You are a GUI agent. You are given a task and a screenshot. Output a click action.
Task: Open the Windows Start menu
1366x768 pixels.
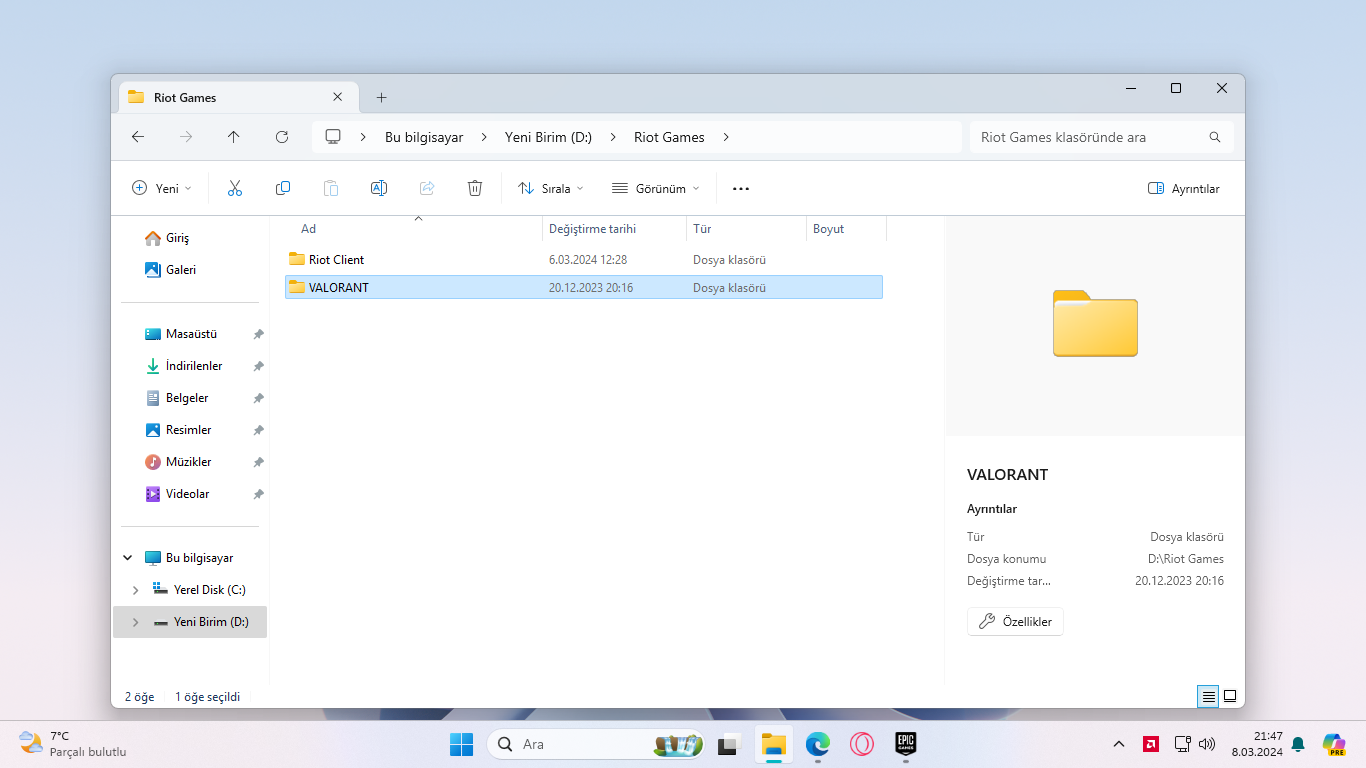click(461, 744)
